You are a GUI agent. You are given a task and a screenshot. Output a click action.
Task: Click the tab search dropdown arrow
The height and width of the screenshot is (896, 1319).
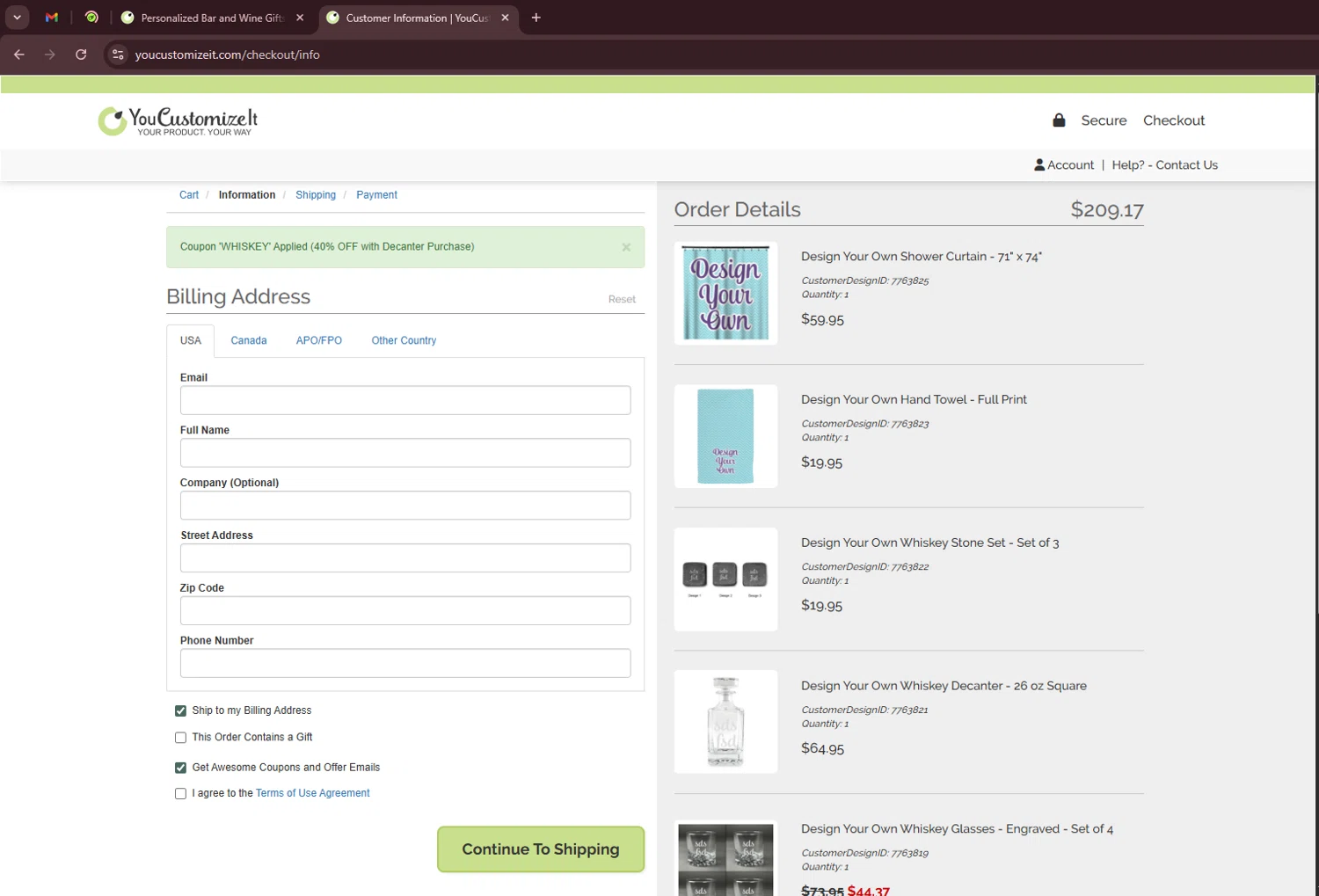(x=17, y=18)
